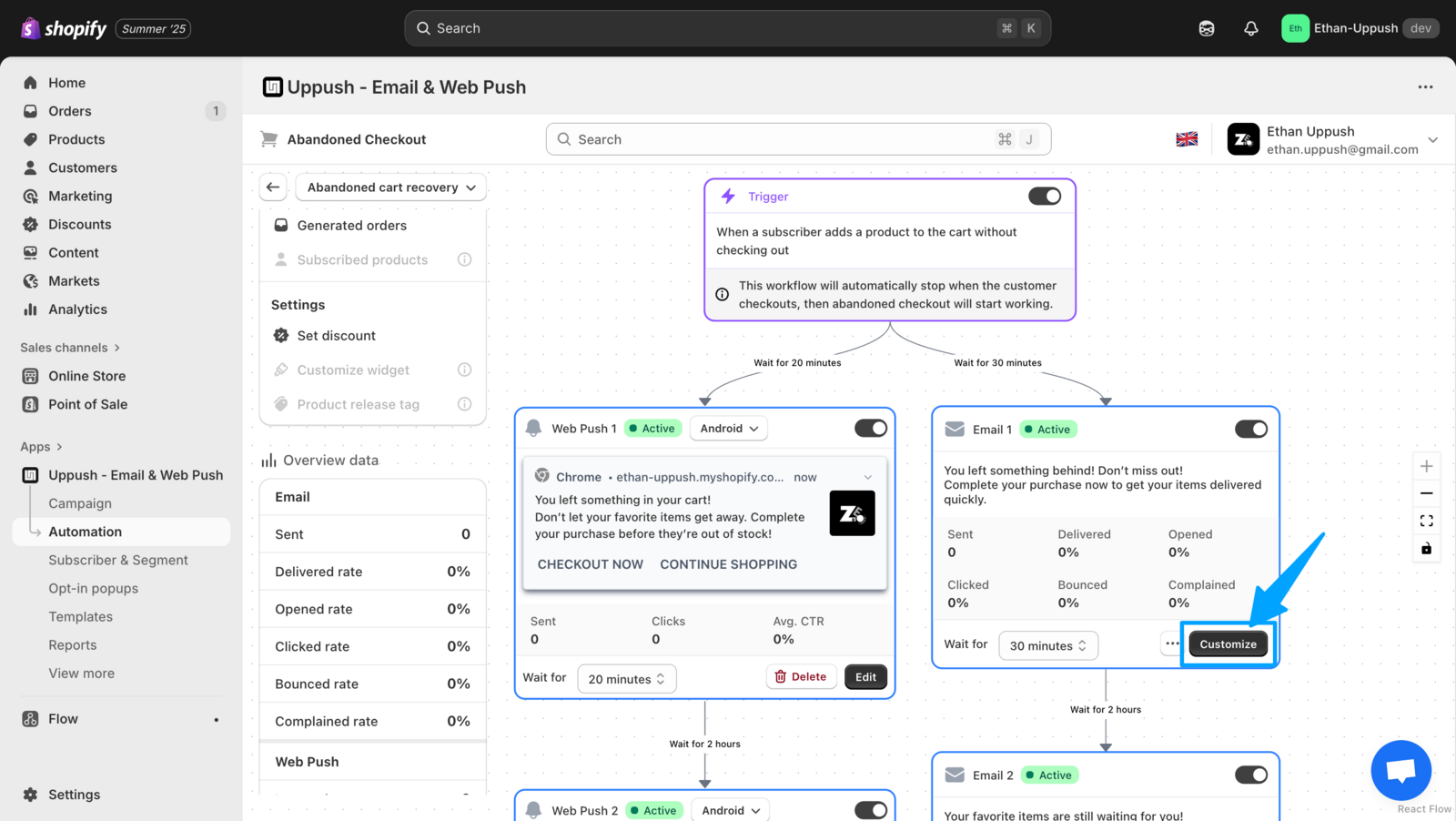Image resolution: width=1456 pixels, height=821 pixels.
Task: Open the notifications bell
Action: pos(1251,28)
